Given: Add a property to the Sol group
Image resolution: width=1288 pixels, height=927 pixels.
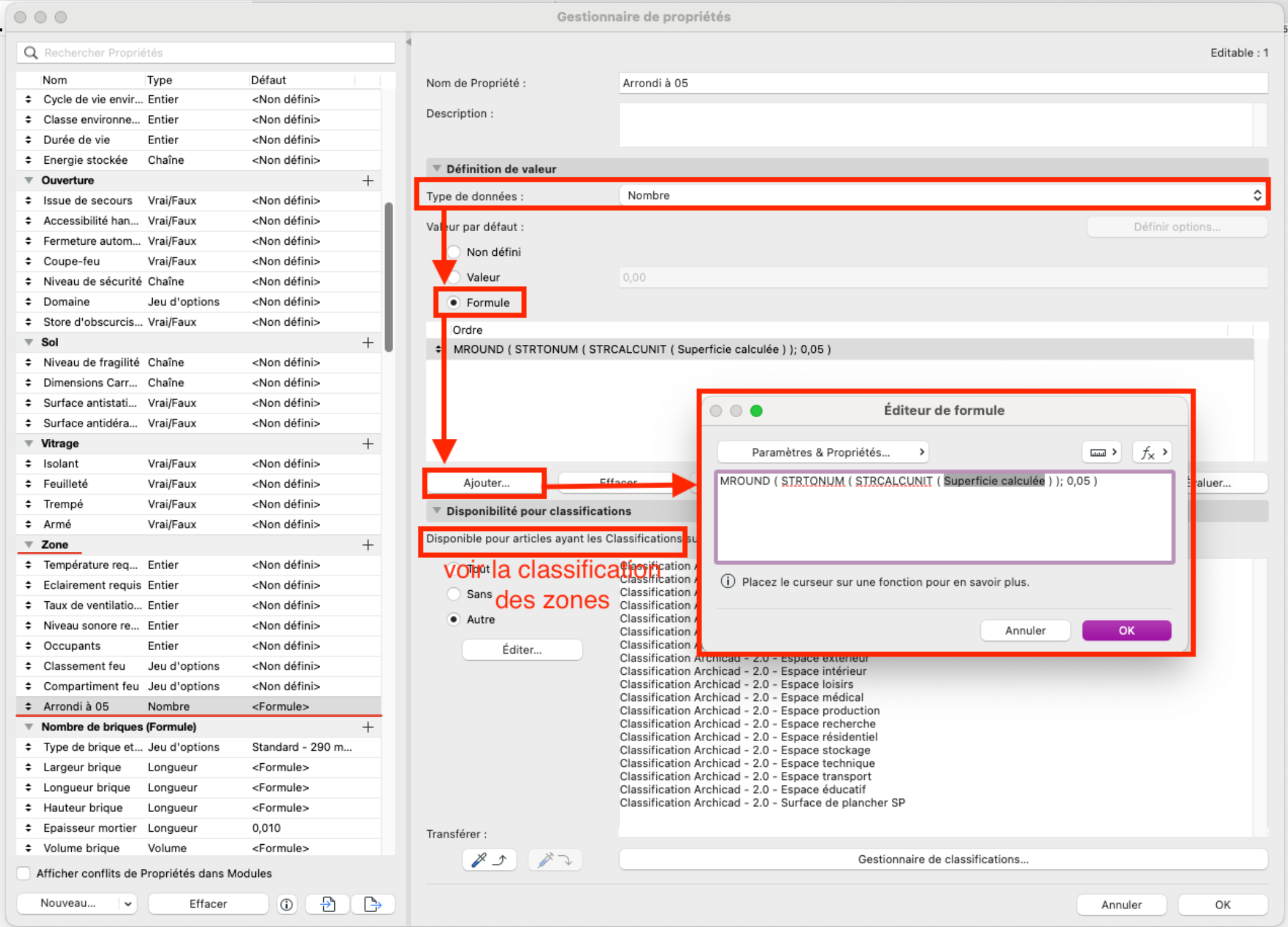Looking at the screenshot, I should (x=368, y=342).
